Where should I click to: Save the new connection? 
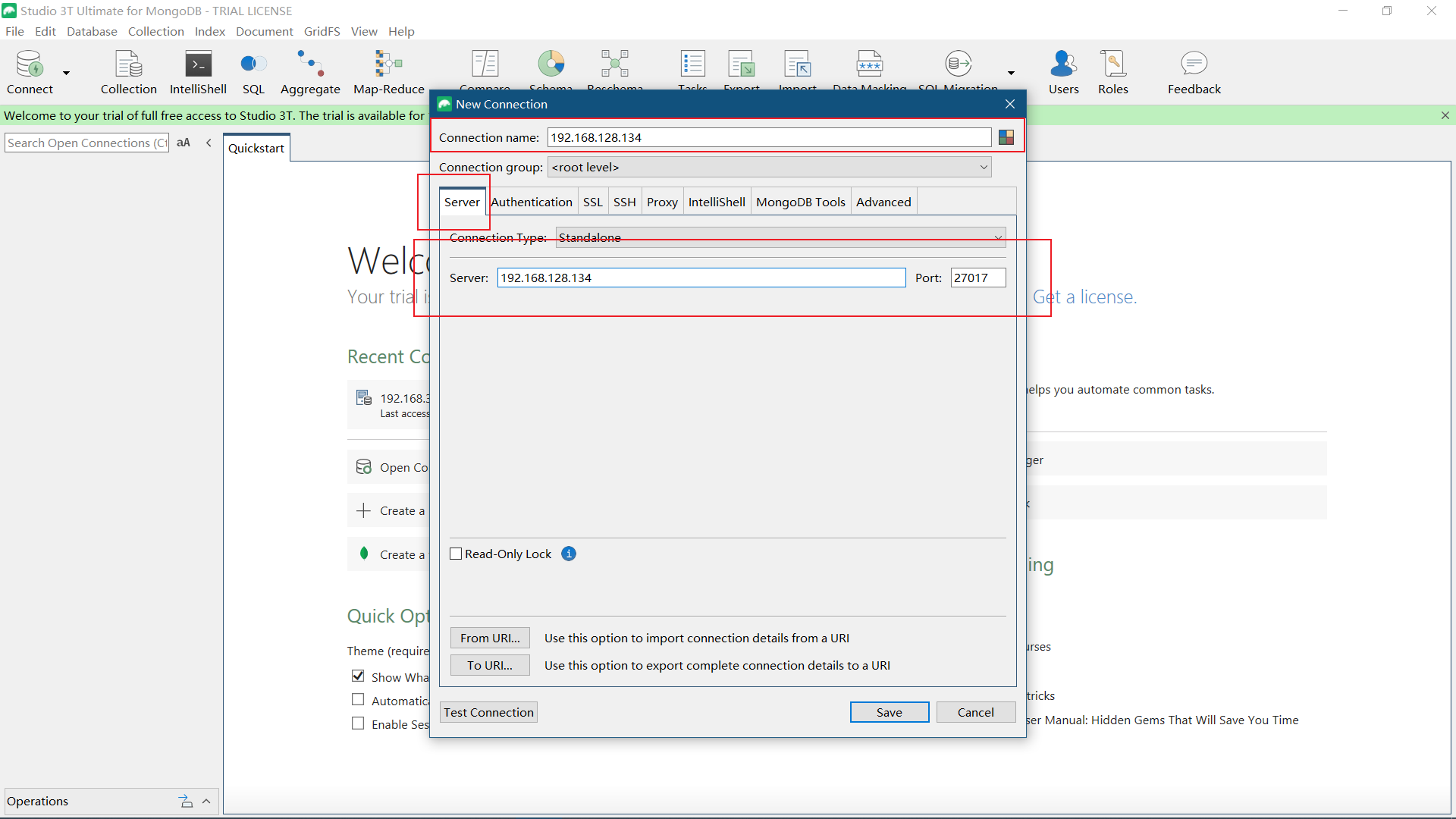(x=890, y=712)
